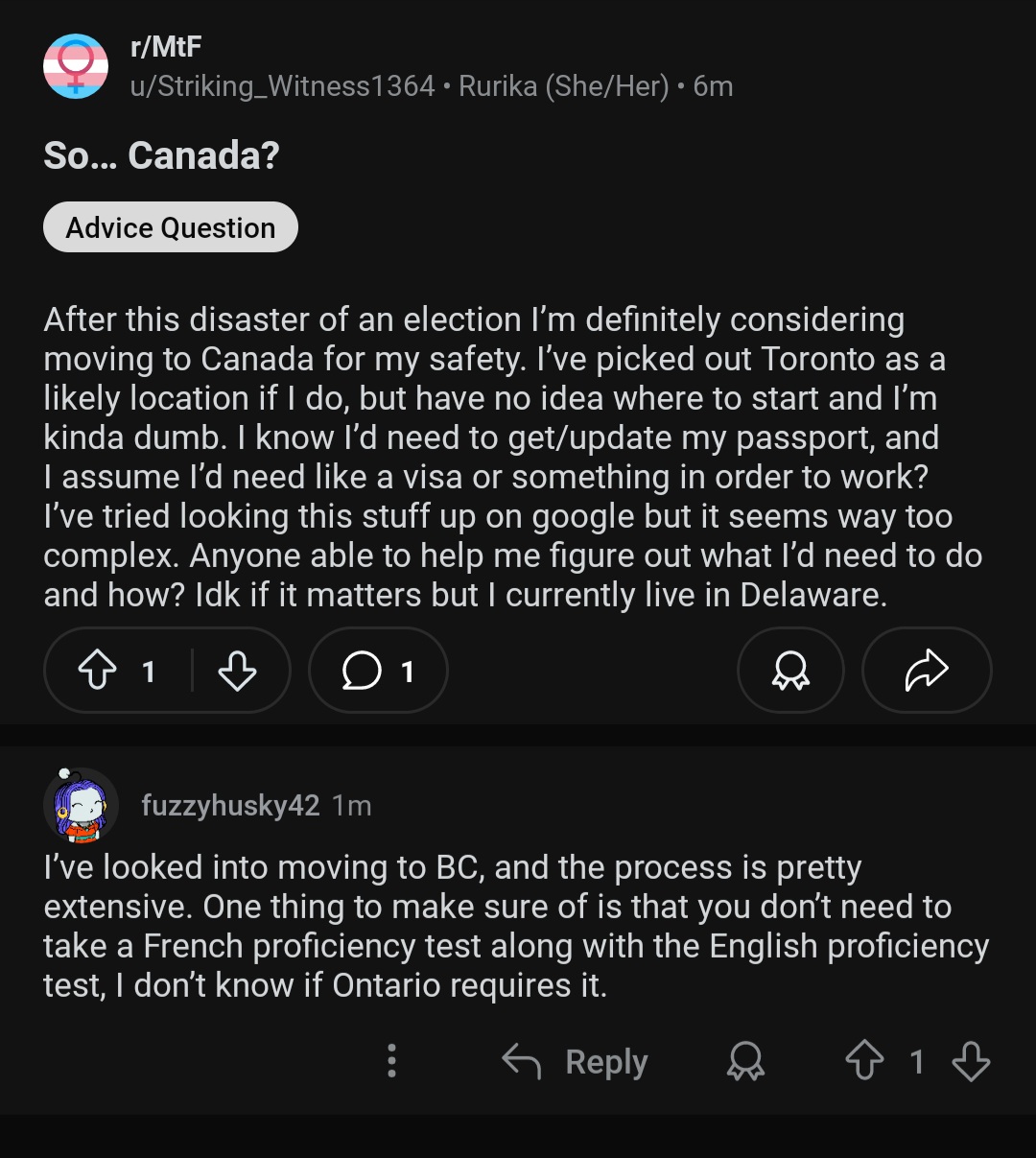Screen dimensions: 1036x1158
Task: Tap fuzzyhusky42's avatar image
Action: point(81,806)
